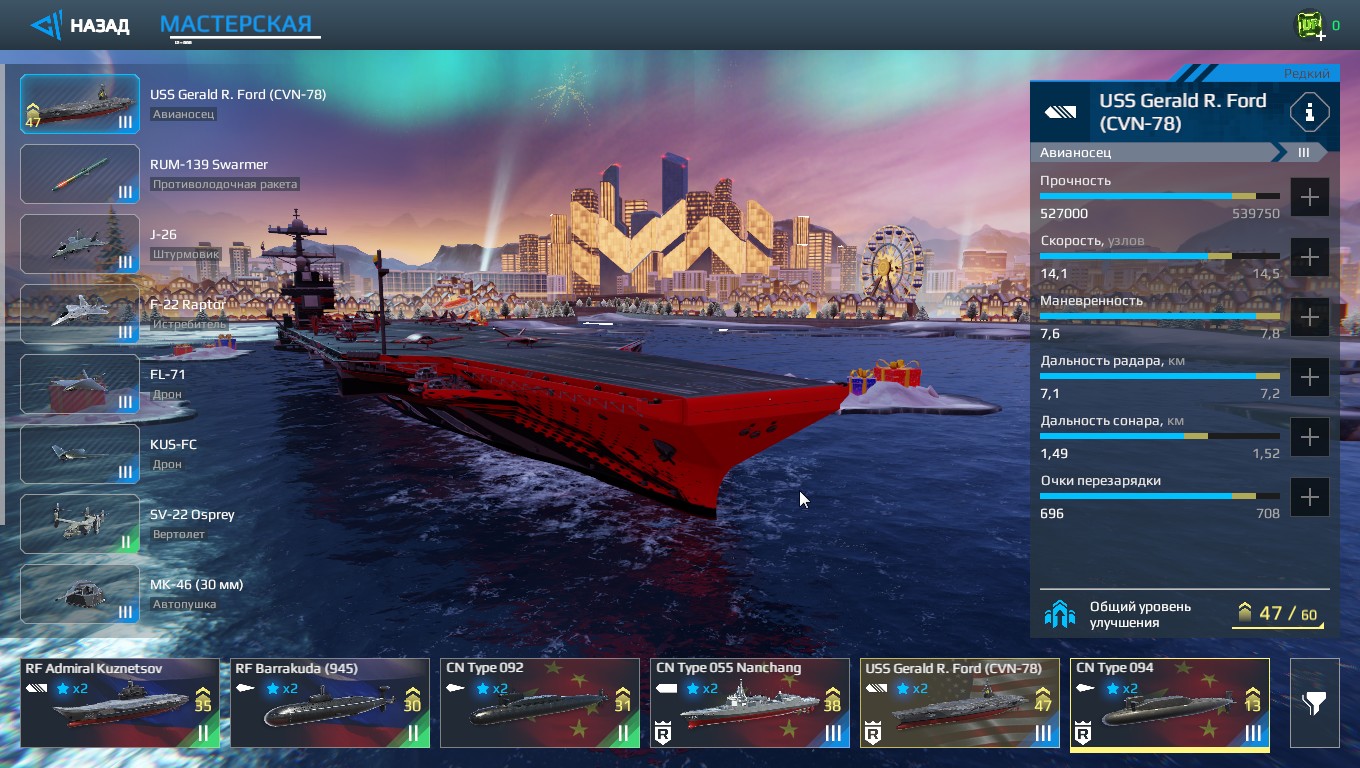Click the 539750 max durability value
Image resolution: width=1360 pixels, height=768 pixels.
[1256, 213]
